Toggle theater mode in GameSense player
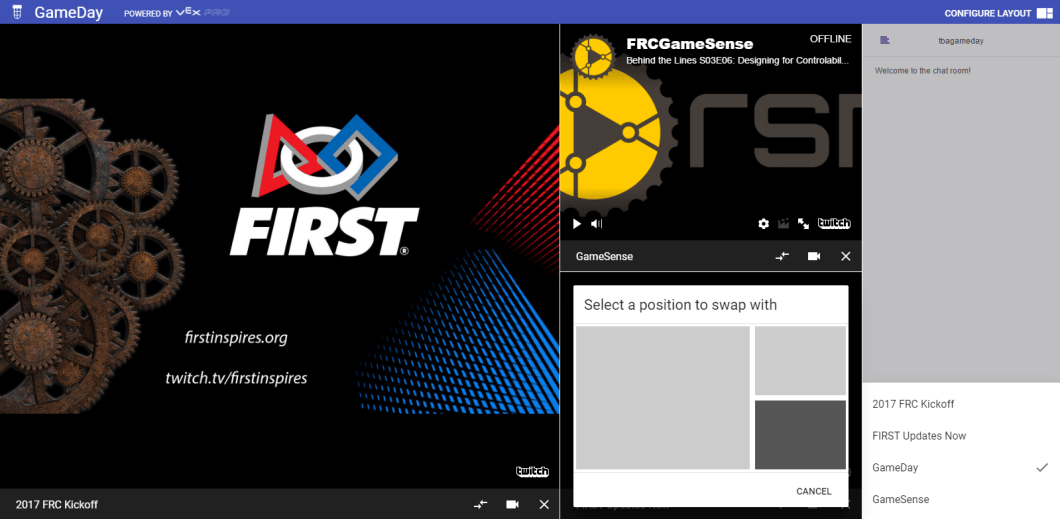1060x519 pixels. (x=784, y=224)
